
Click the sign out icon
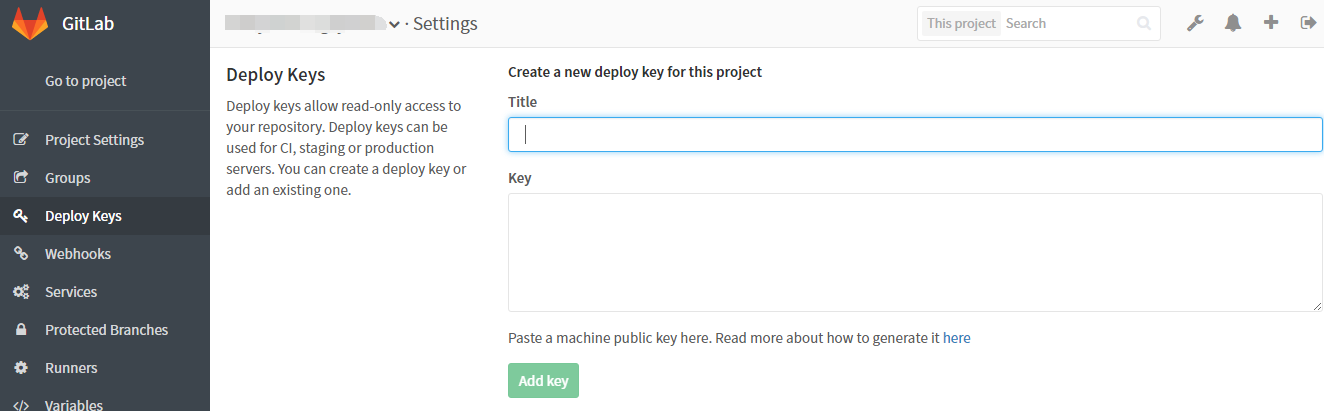pos(1307,23)
